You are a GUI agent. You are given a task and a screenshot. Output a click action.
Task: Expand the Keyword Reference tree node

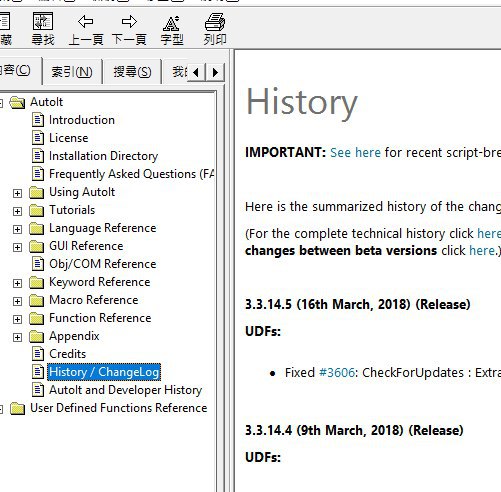pos(17,283)
